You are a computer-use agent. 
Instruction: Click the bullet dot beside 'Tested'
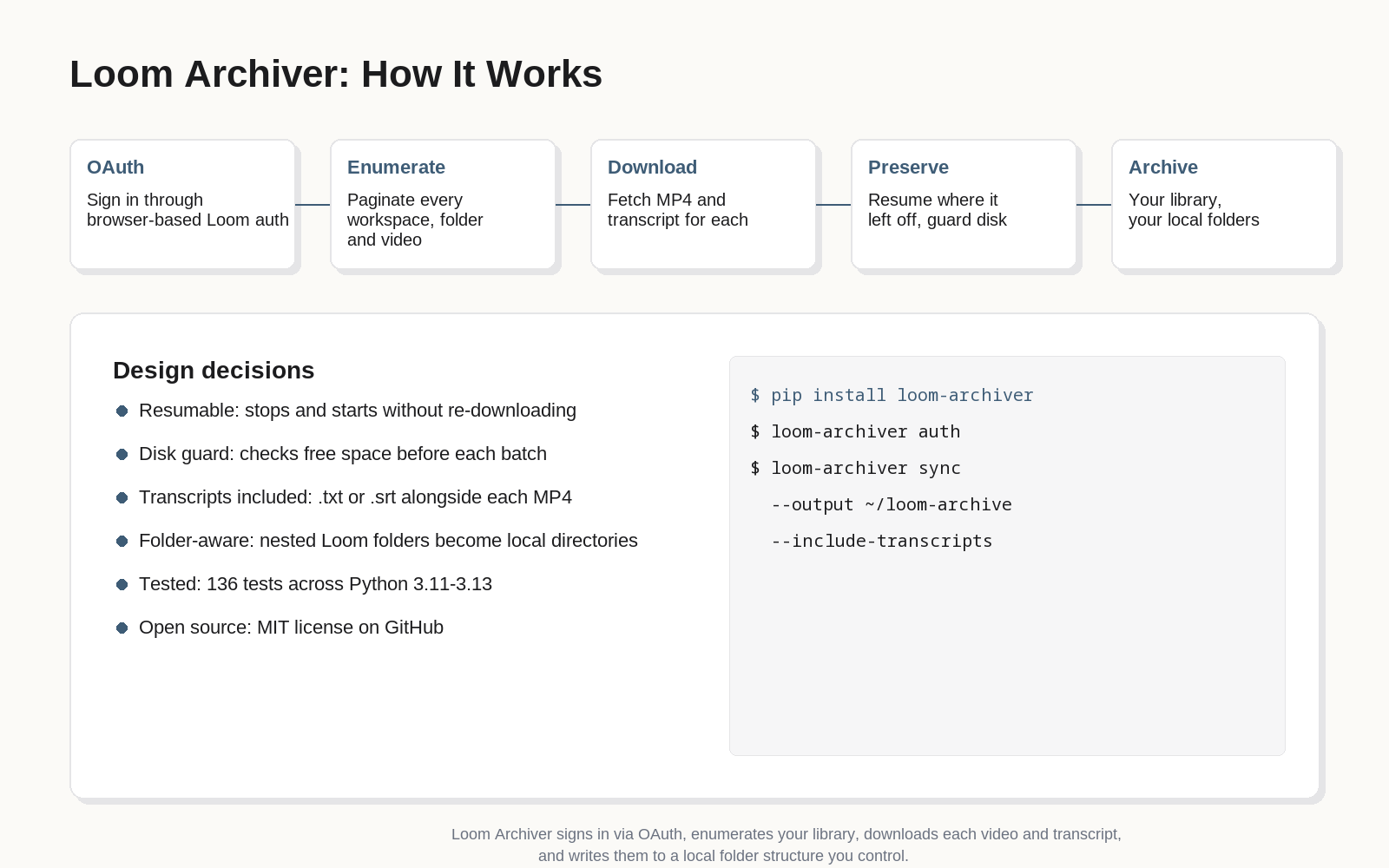(x=122, y=584)
